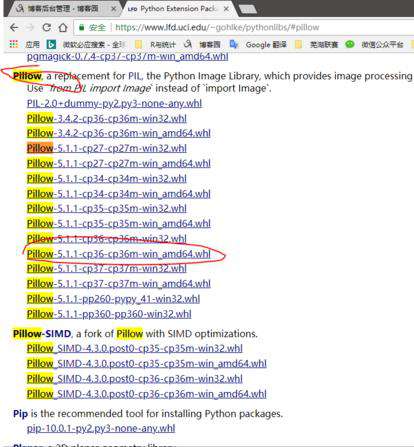Open the browser home page icon
The width and height of the screenshot is (414, 447).
[x=63, y=28]
